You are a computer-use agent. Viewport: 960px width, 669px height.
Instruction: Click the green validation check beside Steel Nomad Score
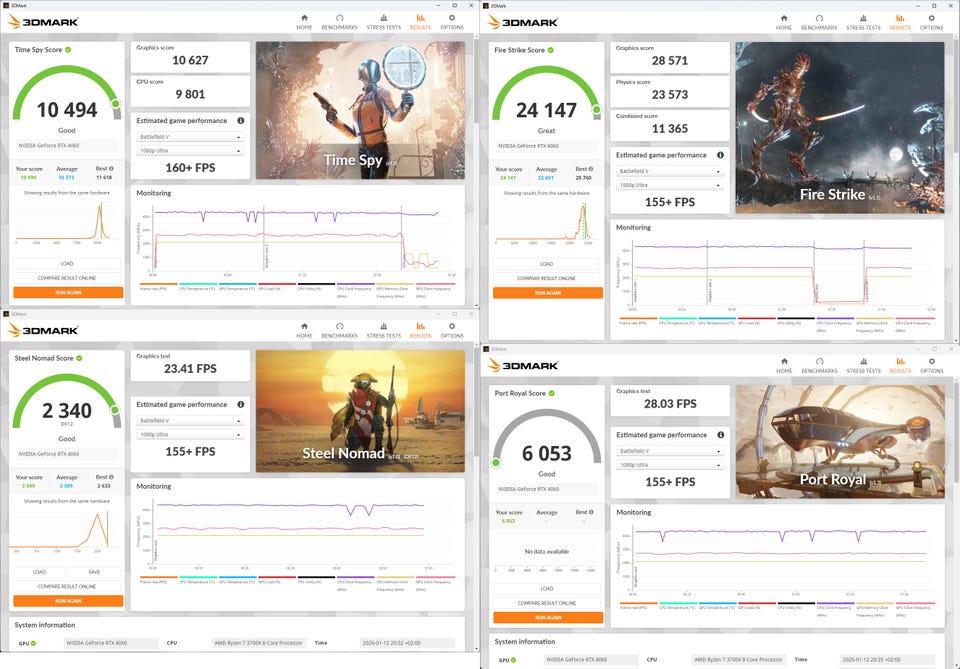pyautogui.click(x=79, y=358)
